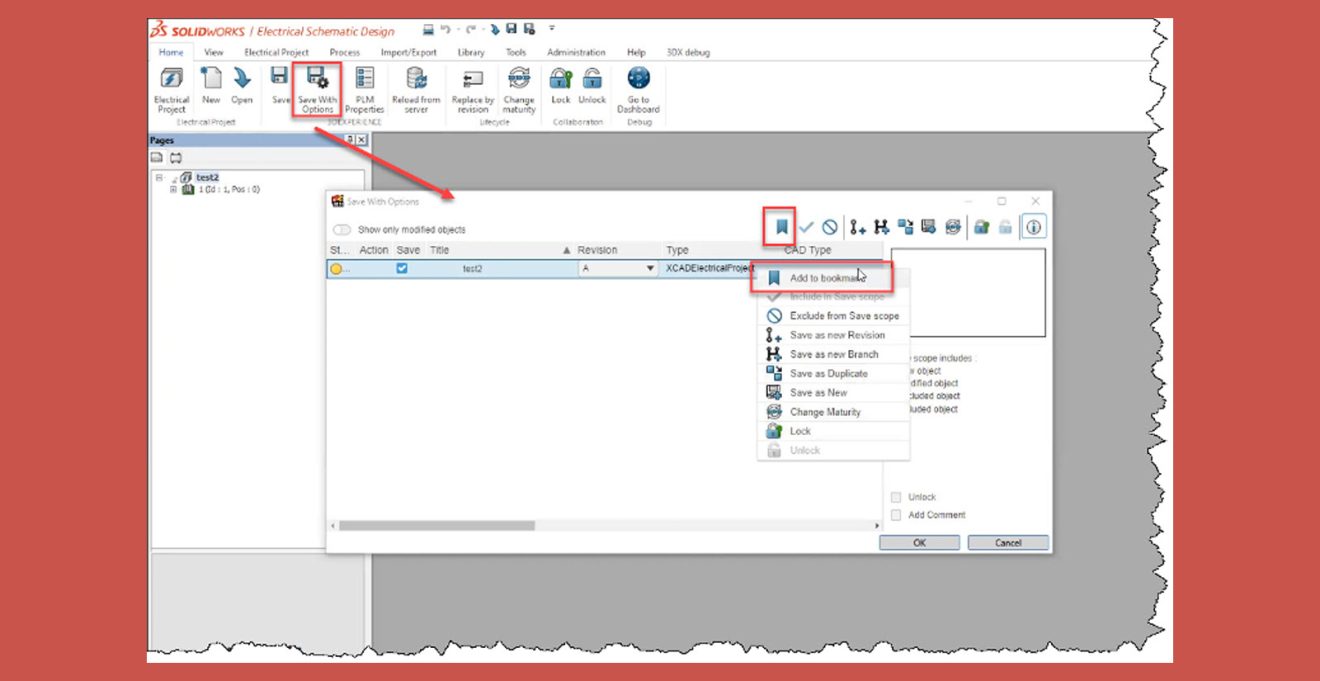Click the Cancel button
This screenshot has width=1320, height=681.
point(1008,541)
